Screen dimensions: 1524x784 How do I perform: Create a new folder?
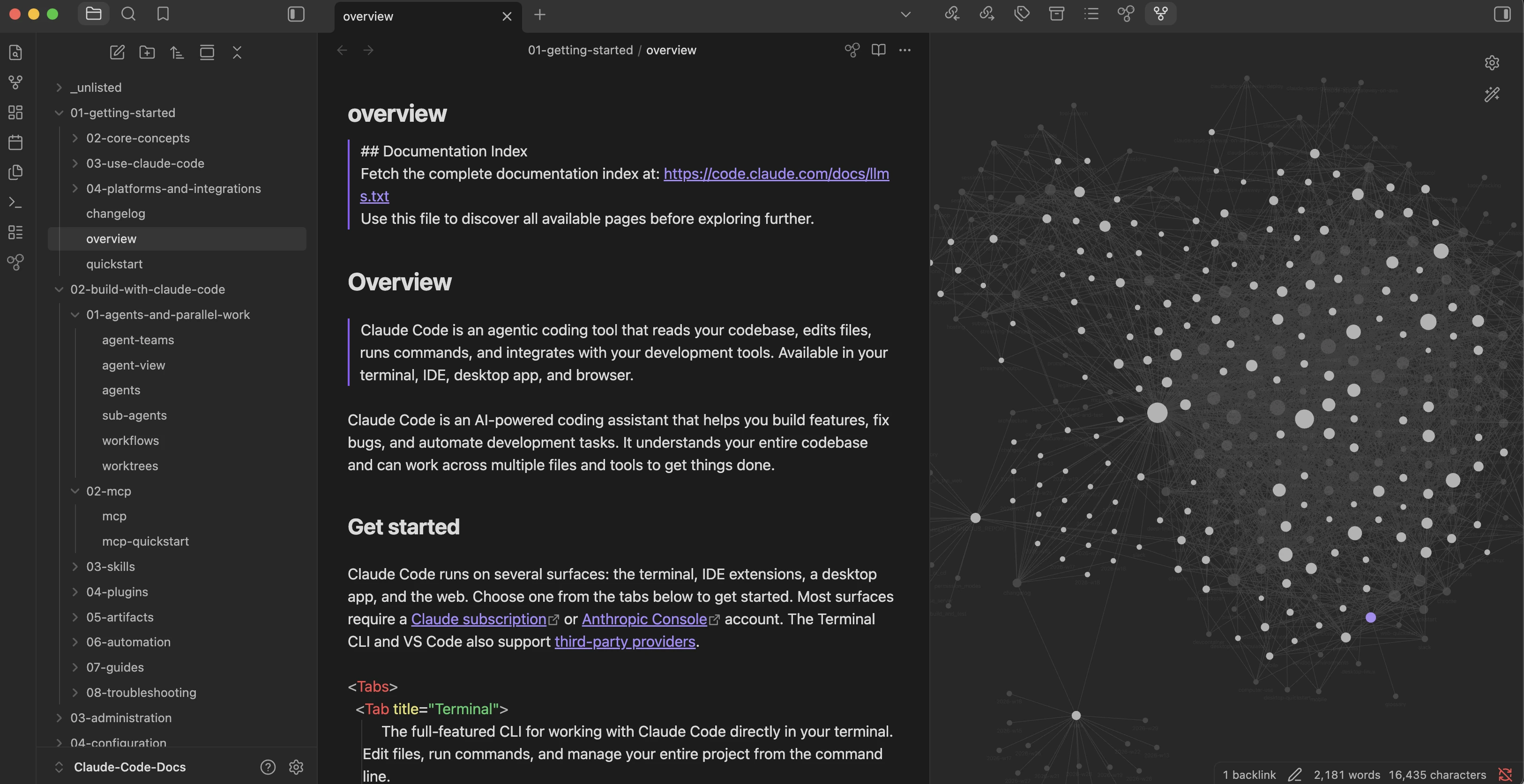(x=147, y=52)
